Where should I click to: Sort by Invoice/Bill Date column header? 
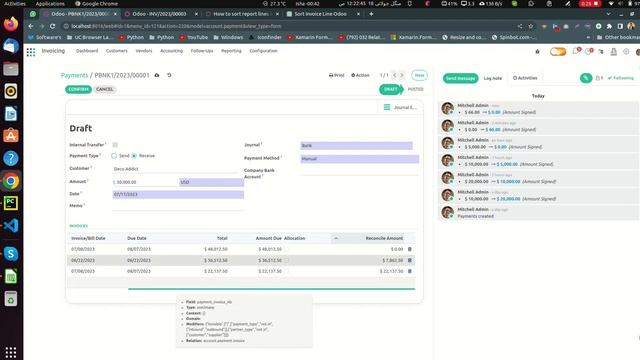88,238
